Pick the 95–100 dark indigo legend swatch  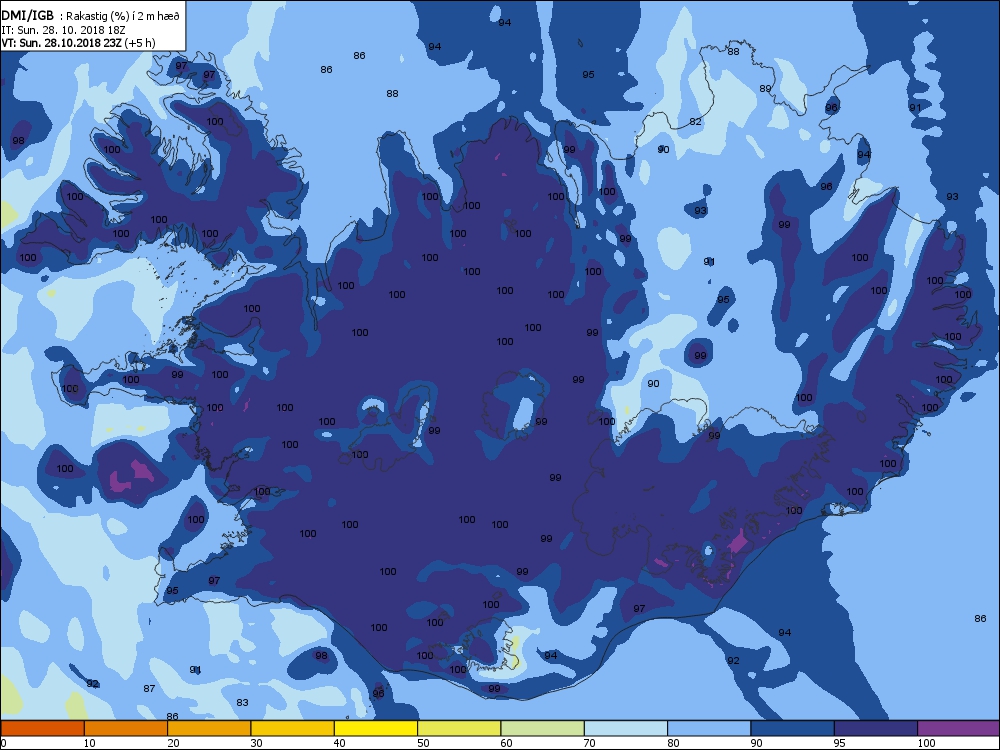coord(876,728)
